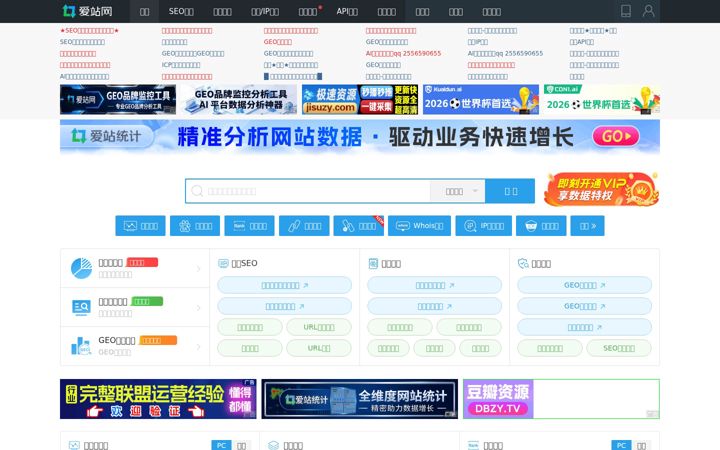Click the magnifier icon inside the search box
The width and height of the screenshot is (720, 450).
(x=197, y=191)
